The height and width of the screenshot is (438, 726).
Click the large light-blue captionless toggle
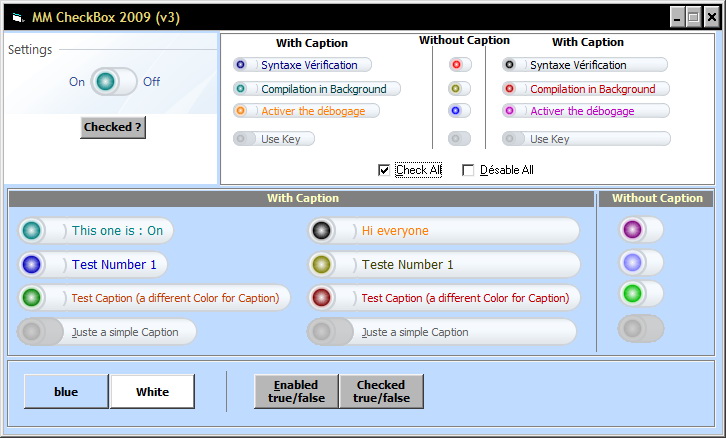(x=632, y=262)
